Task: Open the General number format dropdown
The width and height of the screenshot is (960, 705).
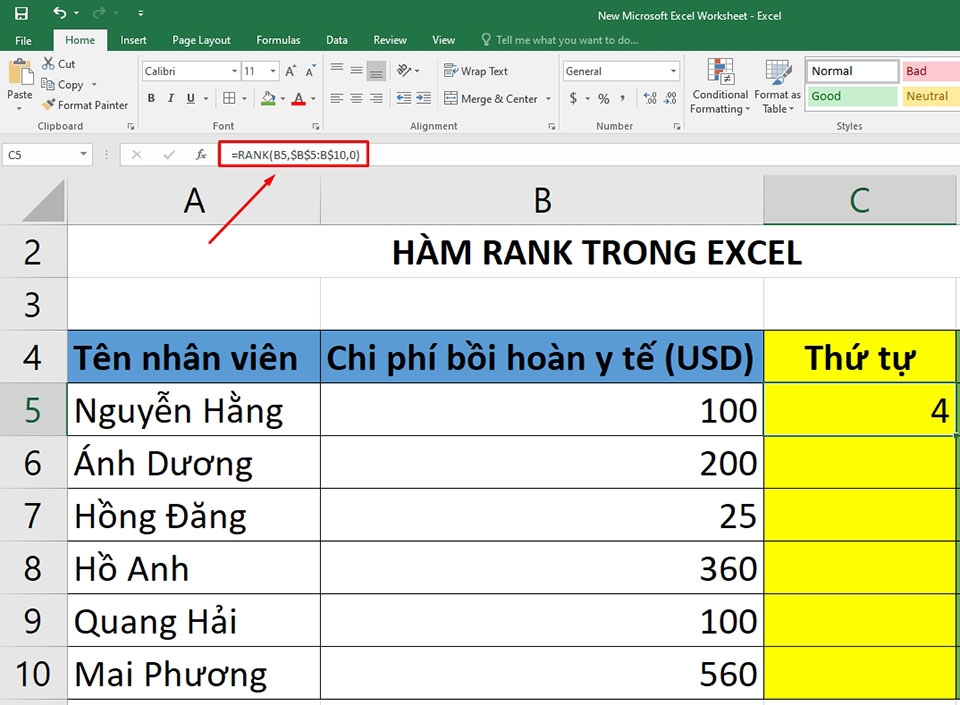Action: click(620, 70)
